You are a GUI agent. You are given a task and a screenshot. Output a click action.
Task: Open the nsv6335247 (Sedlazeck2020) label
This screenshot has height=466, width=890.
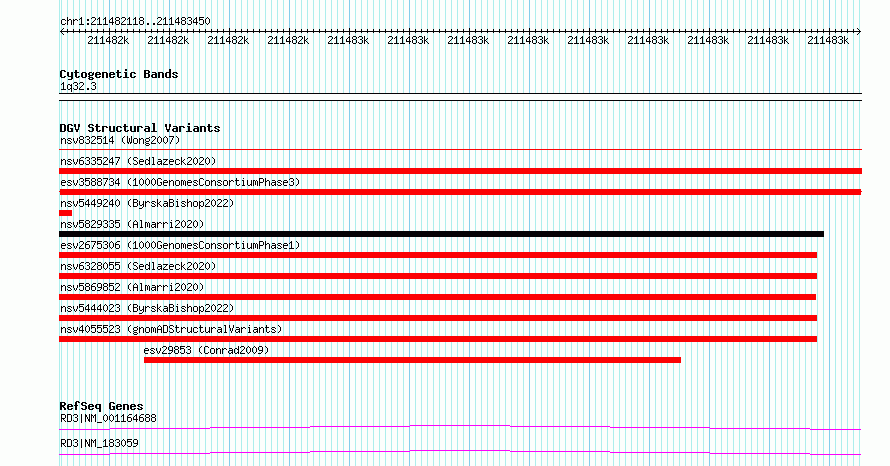(138, 161)
